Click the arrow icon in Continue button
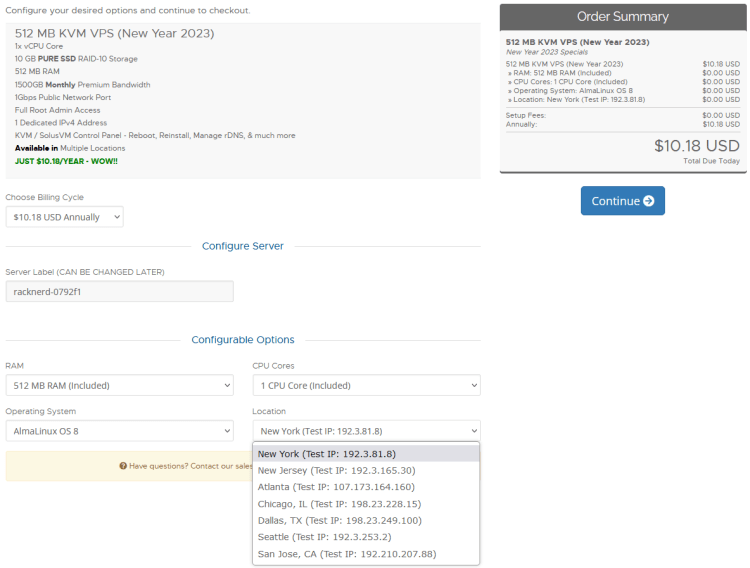The width and height of the screenshot is (750, 568). 649,201
